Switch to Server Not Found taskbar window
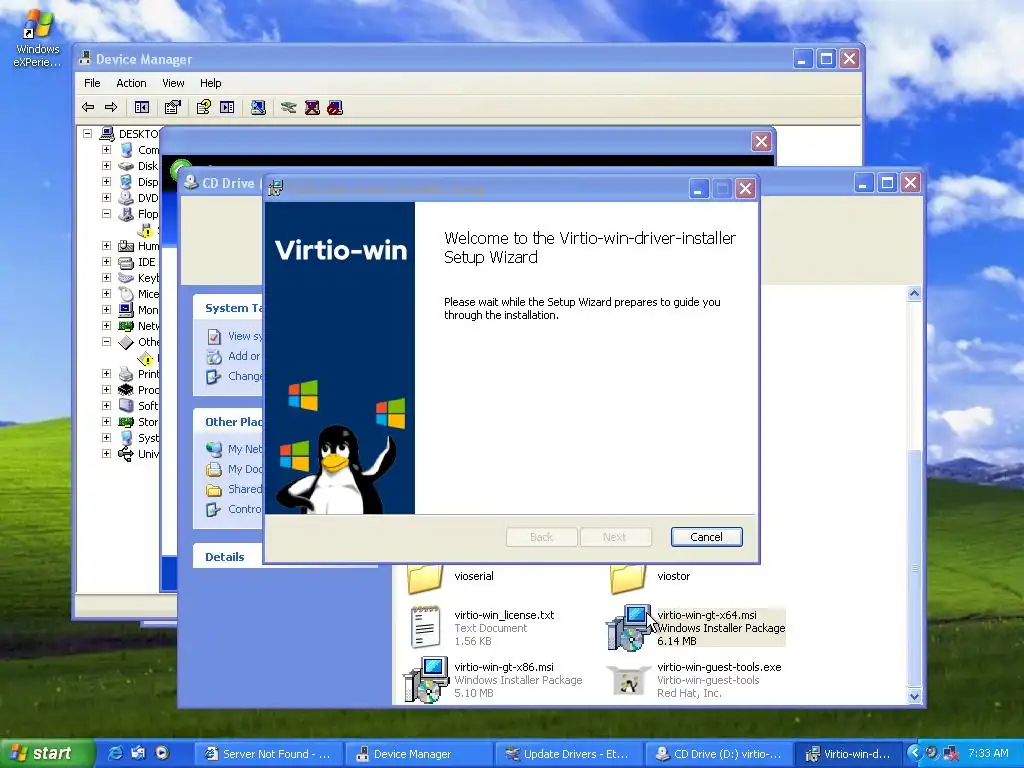 269,754
